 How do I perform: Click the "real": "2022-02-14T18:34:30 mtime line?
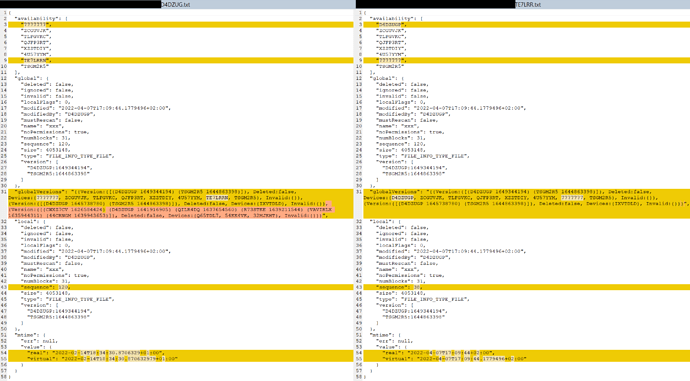click(x=95, y=352)
